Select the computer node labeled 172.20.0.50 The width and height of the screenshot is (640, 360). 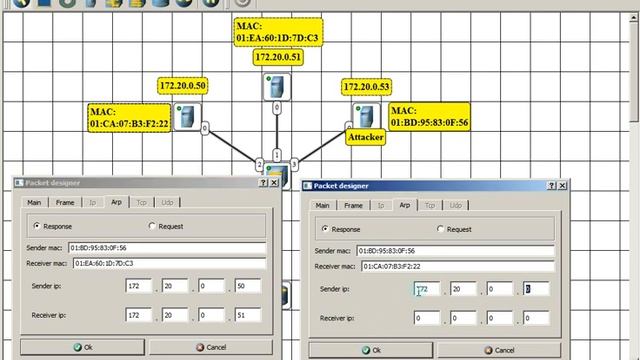point(187,117)
